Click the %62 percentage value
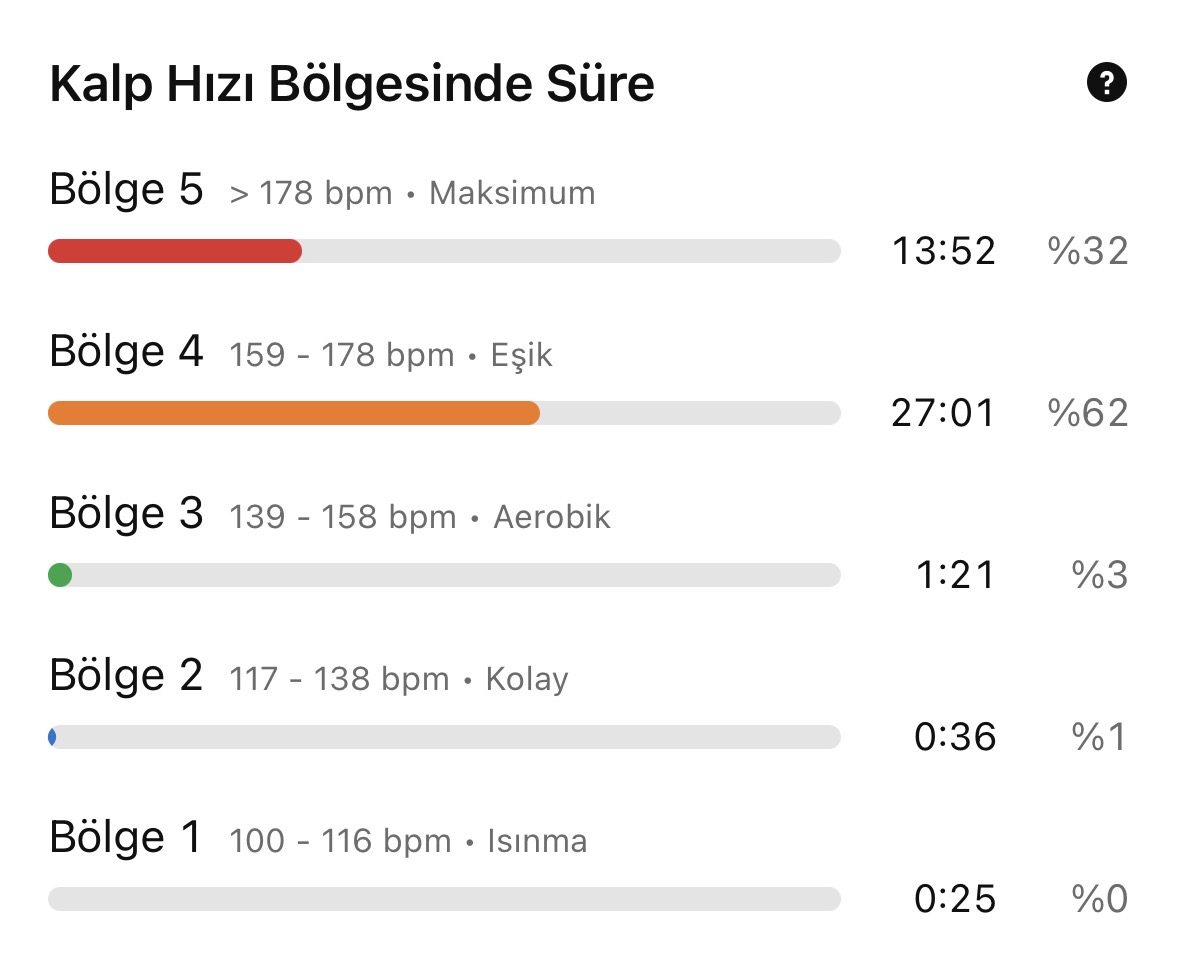The image size is (1179, 968). point(1088,413)
